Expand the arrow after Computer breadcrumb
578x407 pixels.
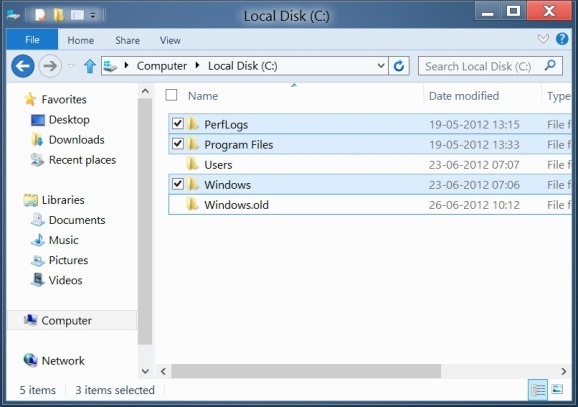(x=198, y=66)
